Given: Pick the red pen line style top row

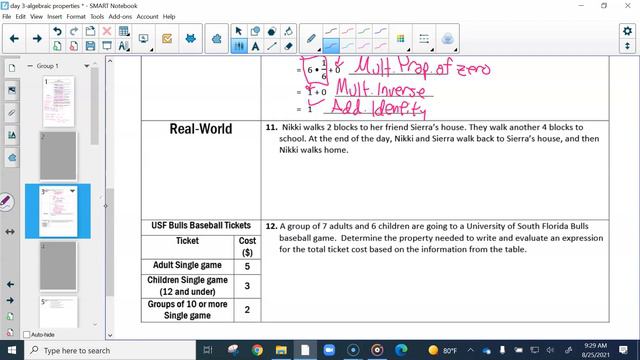Looking at the screenshot, I should (x=347, y=31).
